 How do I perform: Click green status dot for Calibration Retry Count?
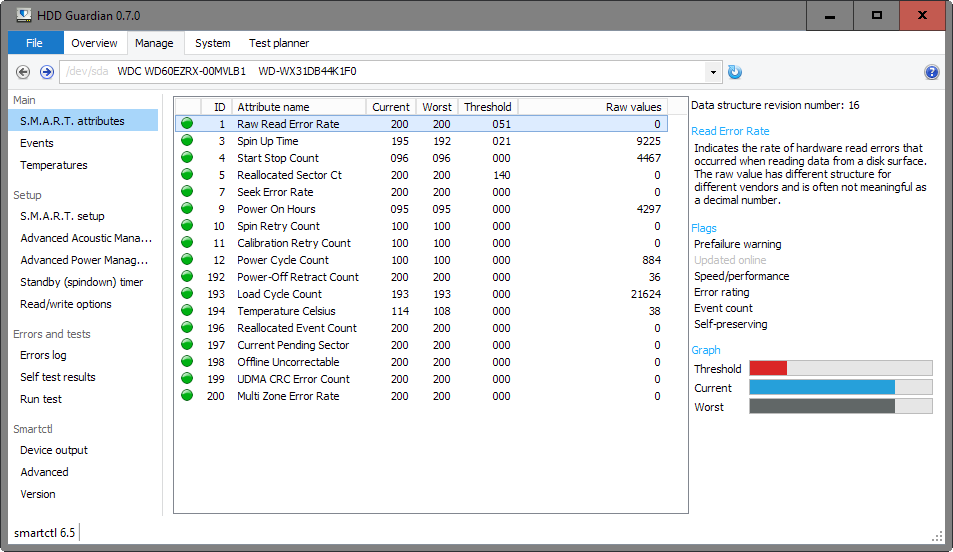[187, 243]
